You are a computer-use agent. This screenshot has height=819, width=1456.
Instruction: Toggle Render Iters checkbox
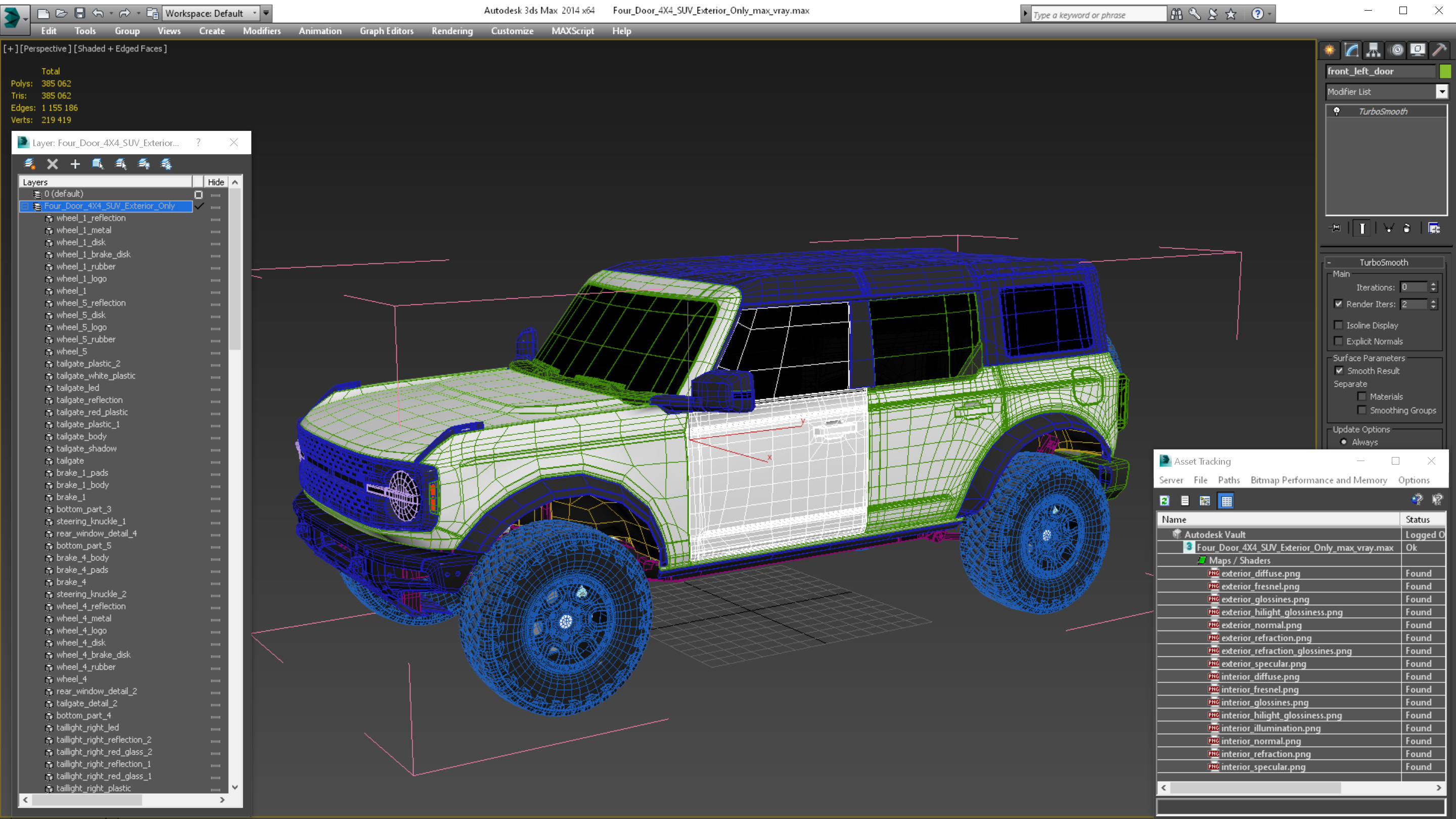1338,304
